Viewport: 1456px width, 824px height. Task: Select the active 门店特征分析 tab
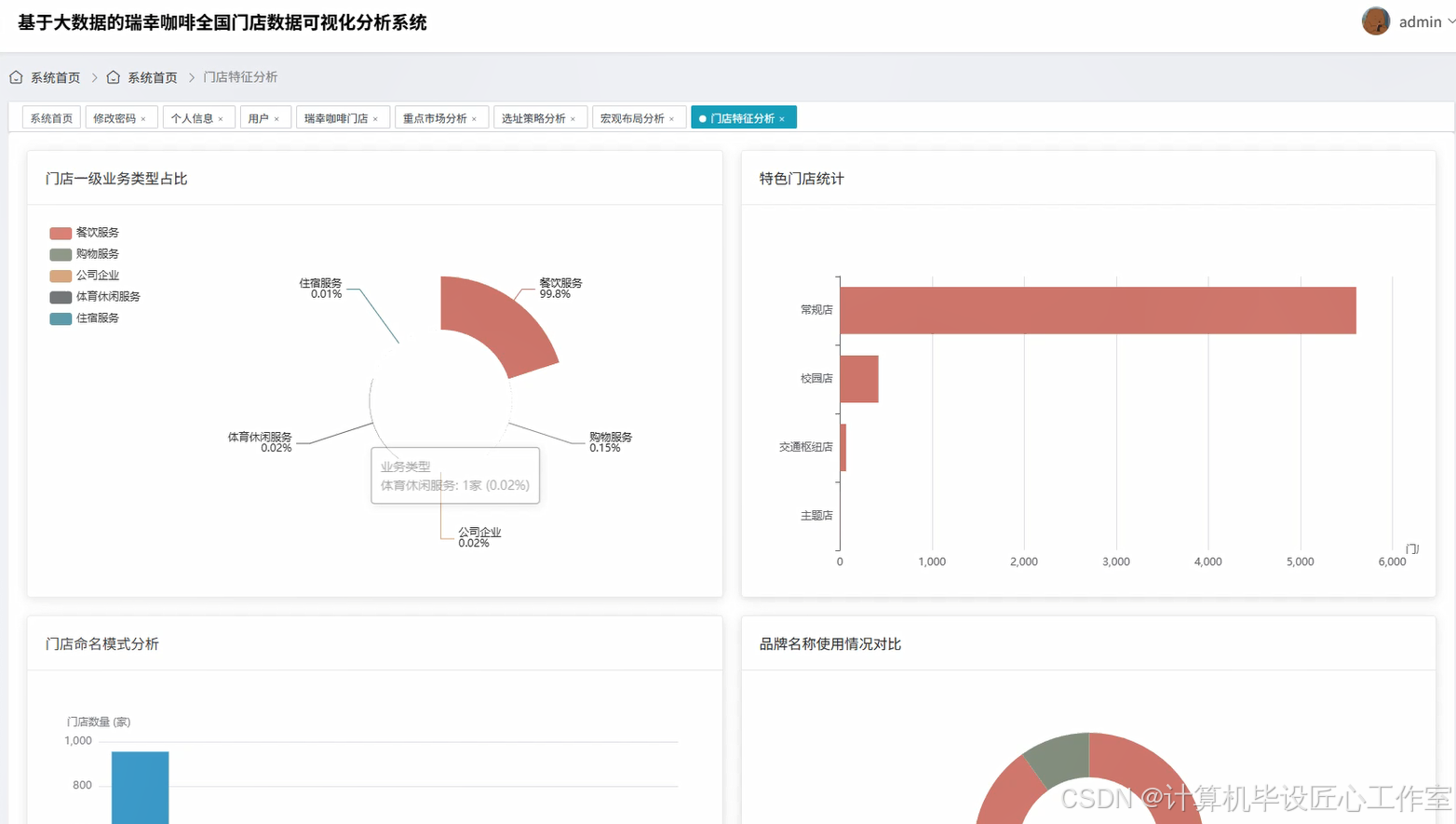[742, 118]
